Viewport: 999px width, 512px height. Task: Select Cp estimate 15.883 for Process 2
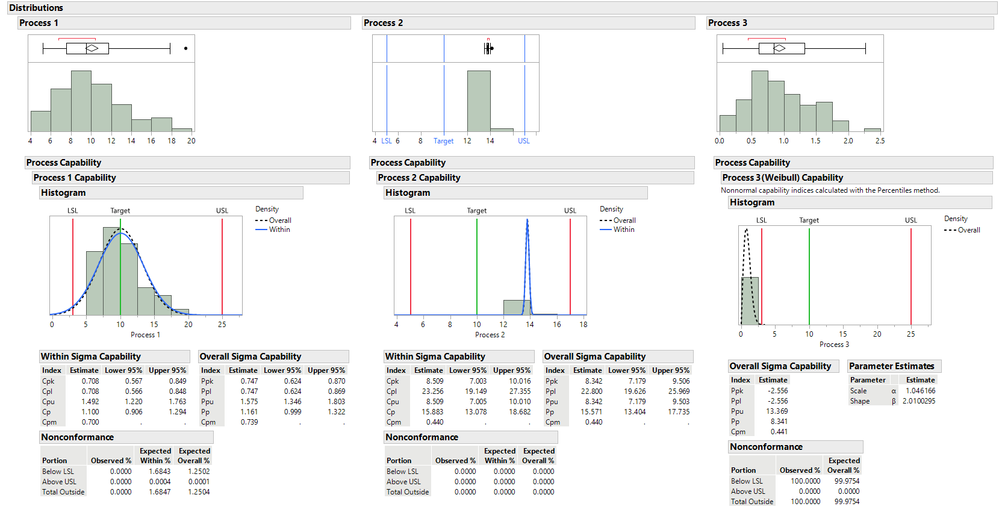point(432,412)
